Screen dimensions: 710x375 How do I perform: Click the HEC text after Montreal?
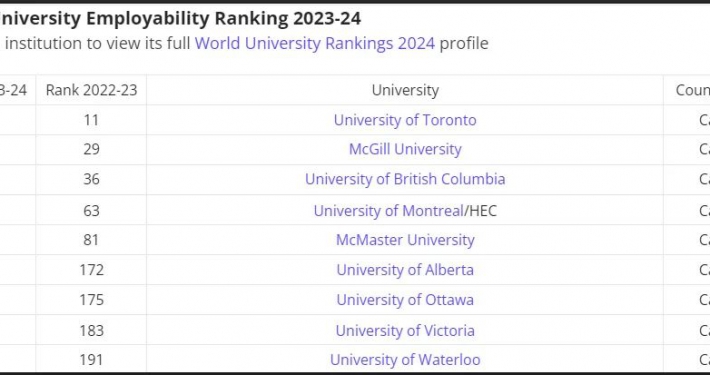(483, 211)
